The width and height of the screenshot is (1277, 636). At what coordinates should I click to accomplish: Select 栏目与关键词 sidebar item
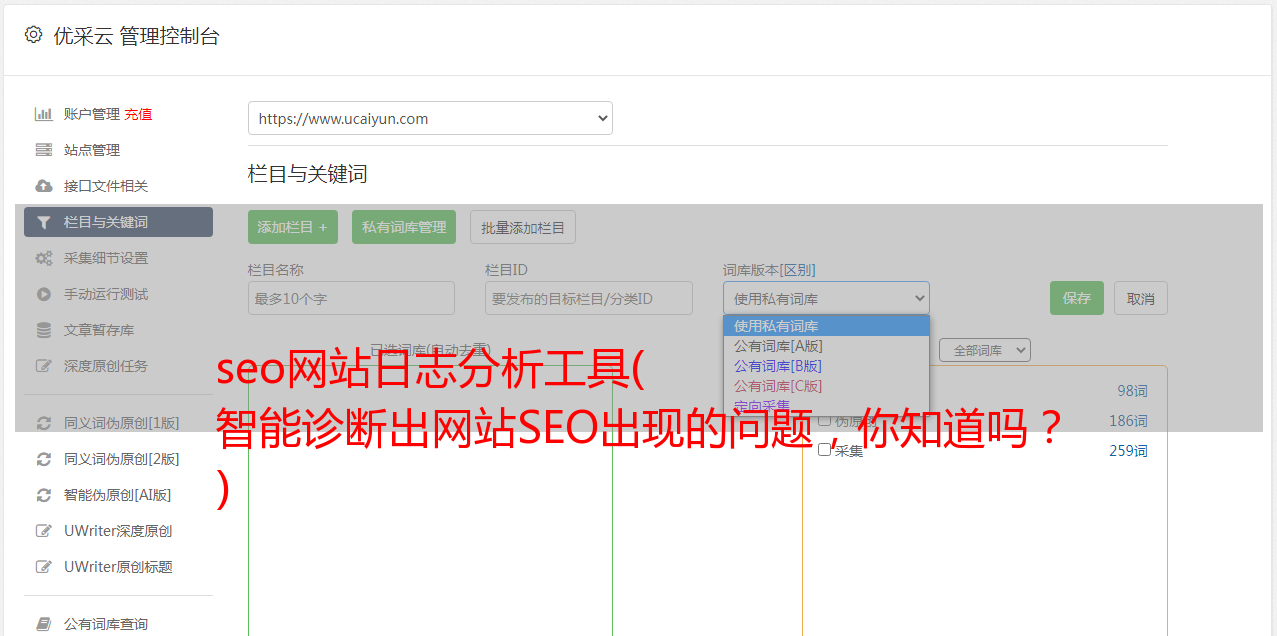point(118,222)
